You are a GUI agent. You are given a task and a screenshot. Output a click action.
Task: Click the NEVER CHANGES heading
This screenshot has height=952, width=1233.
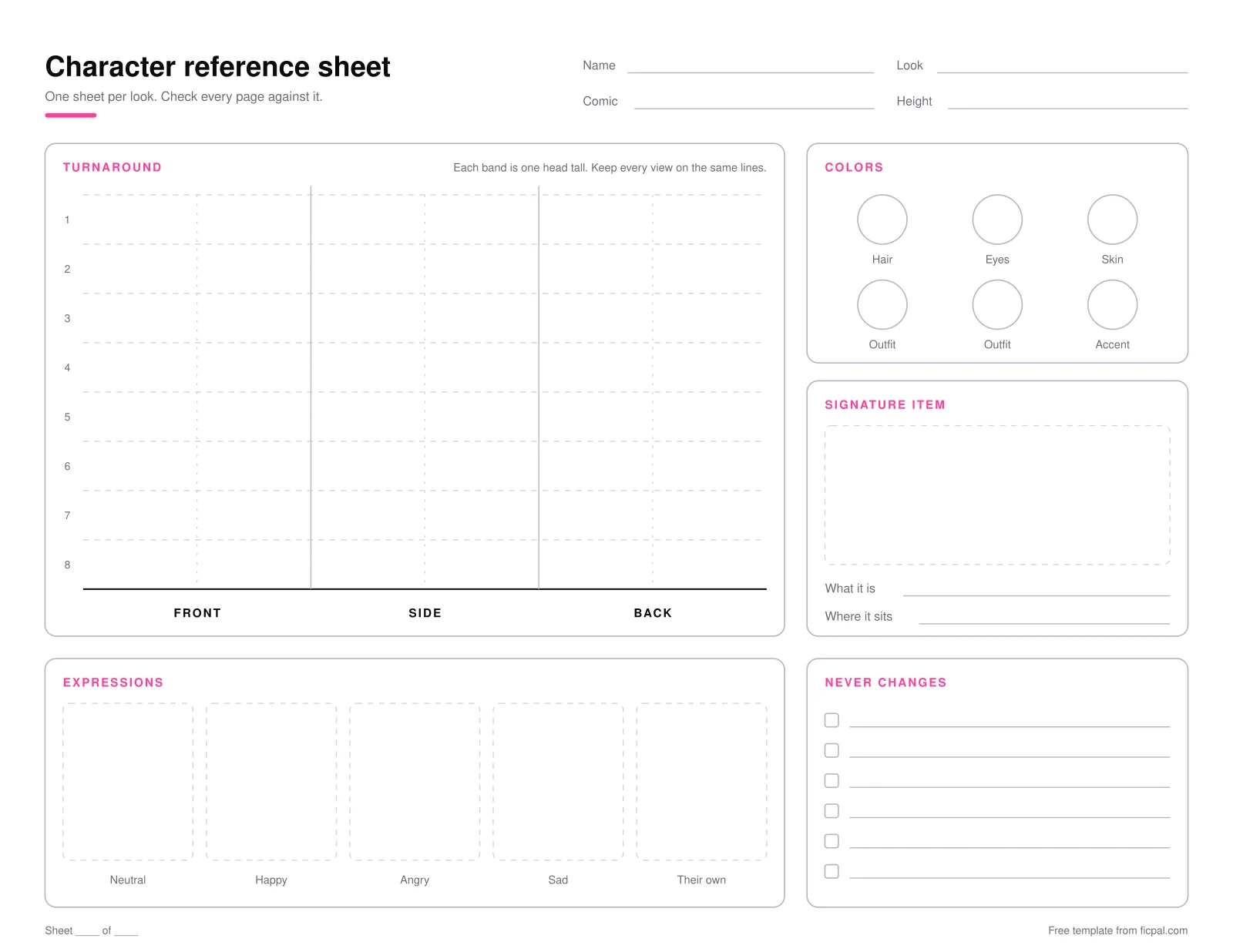pos(885,682)
